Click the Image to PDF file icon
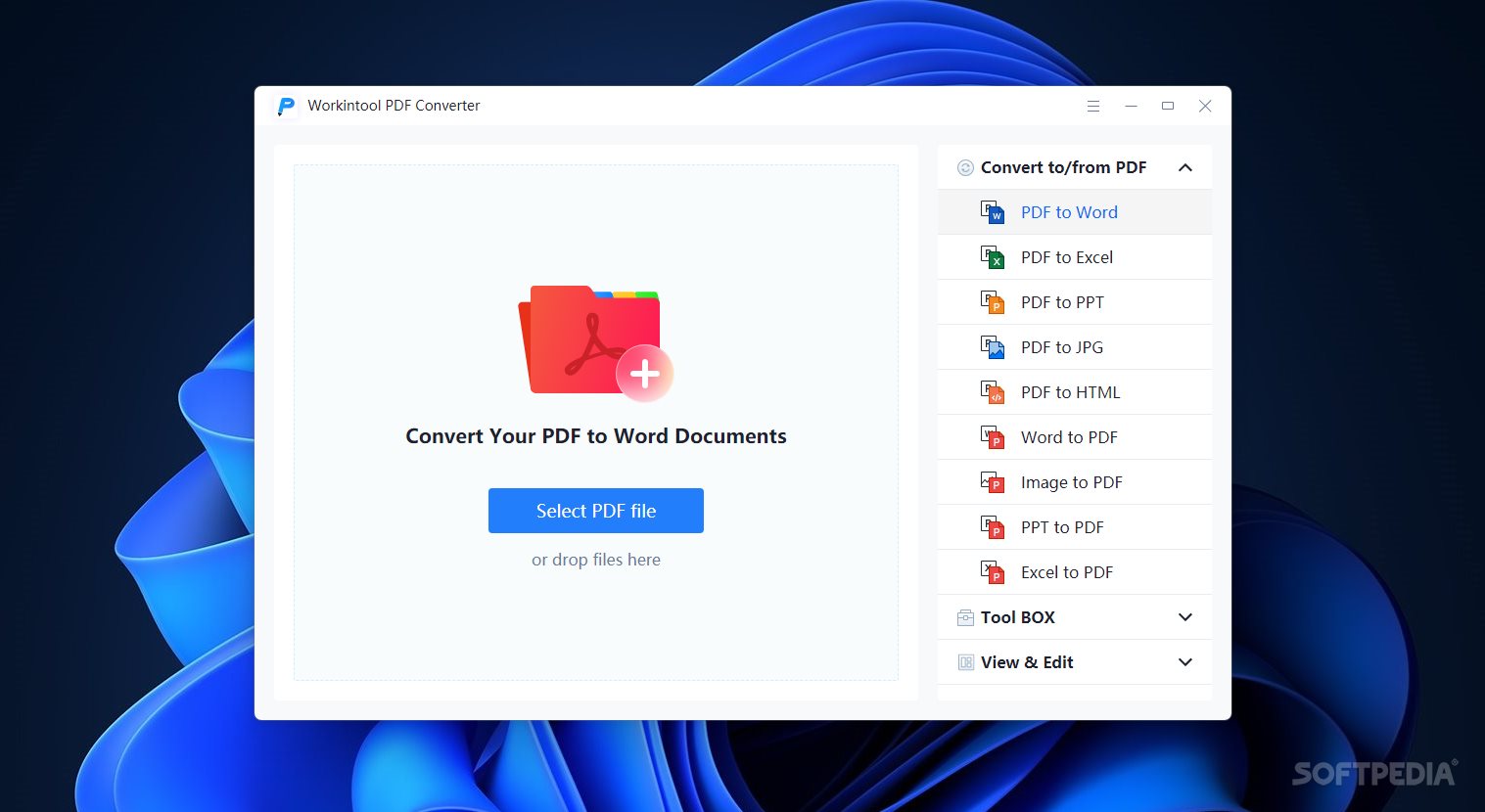Viewport: 1485px width, 812px height. (993, 482)
